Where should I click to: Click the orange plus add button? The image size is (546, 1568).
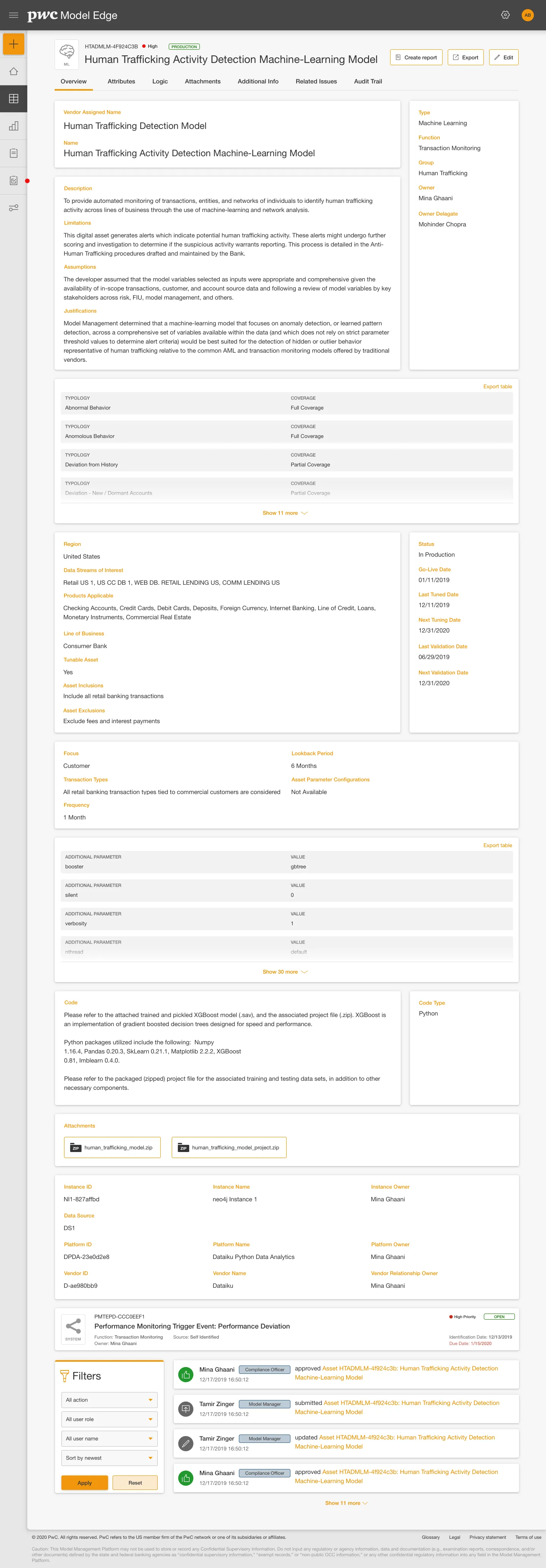point(13,44)
